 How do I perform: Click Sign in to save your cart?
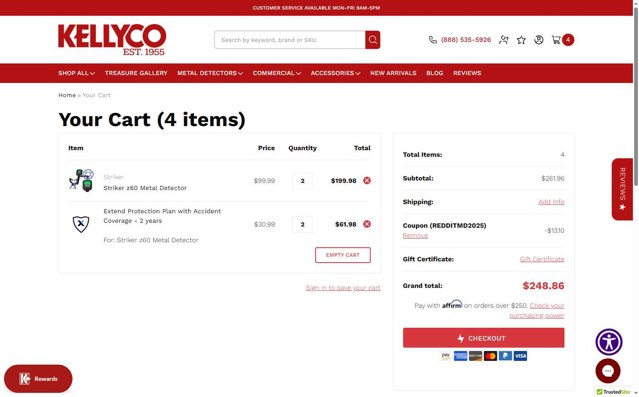click(343, 288)
